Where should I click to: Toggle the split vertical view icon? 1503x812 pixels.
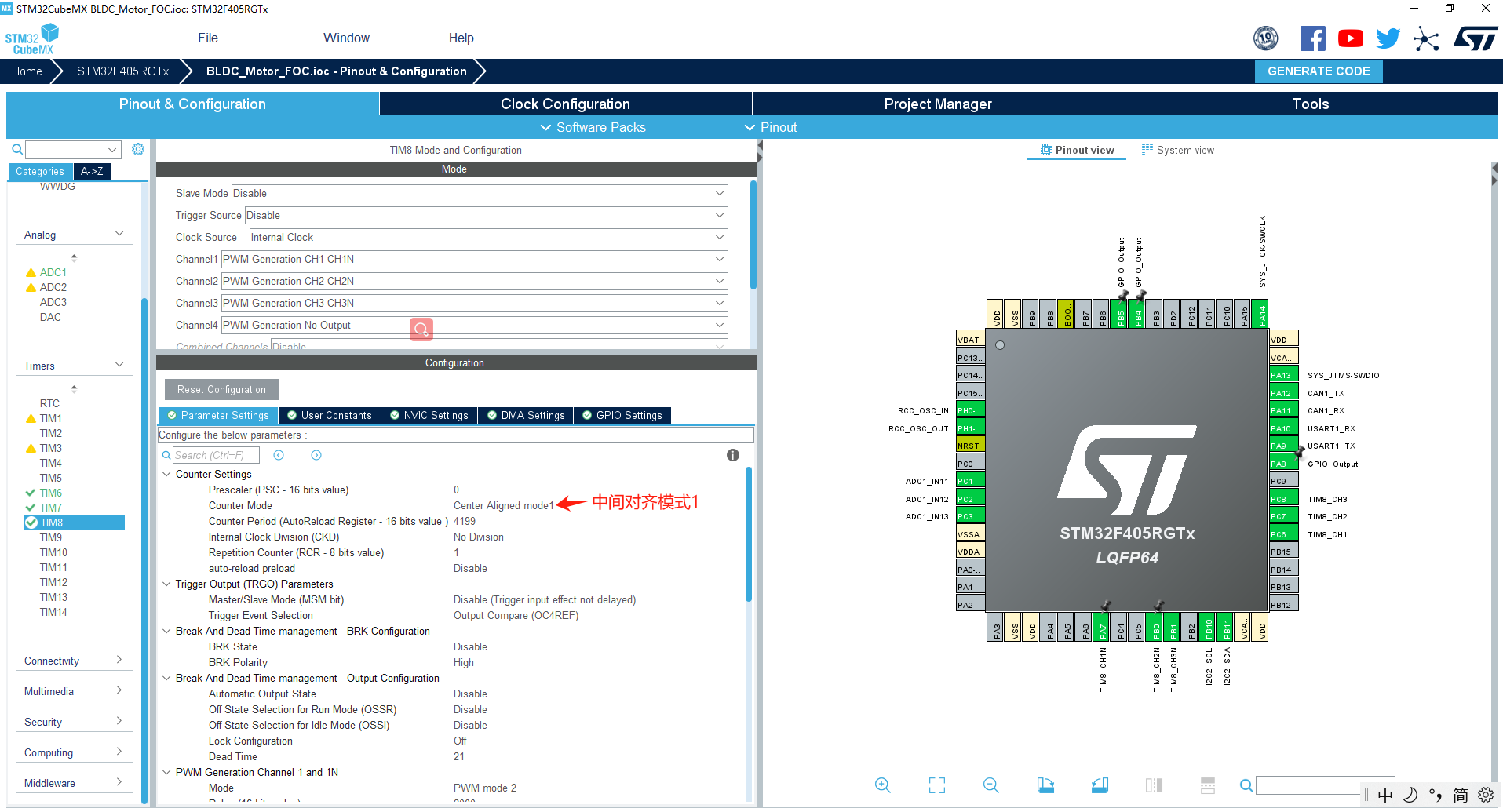(x=1154, y=785)
